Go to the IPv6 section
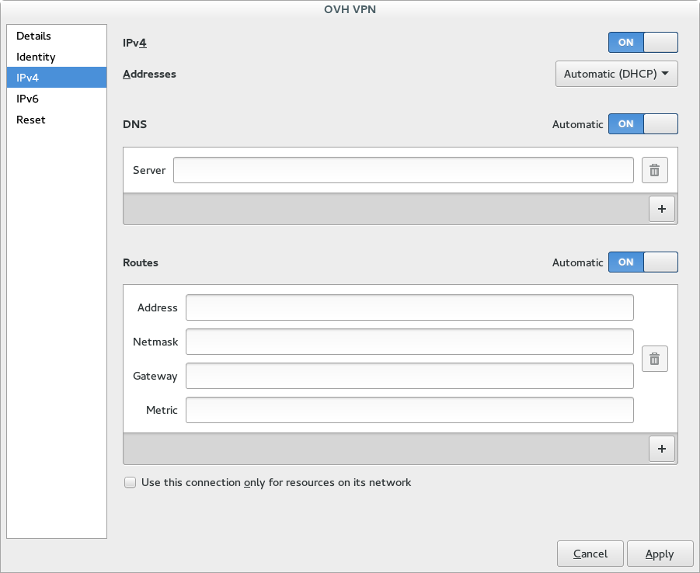The height and width of the screenshot is (573, 700). tap(28, 99)
